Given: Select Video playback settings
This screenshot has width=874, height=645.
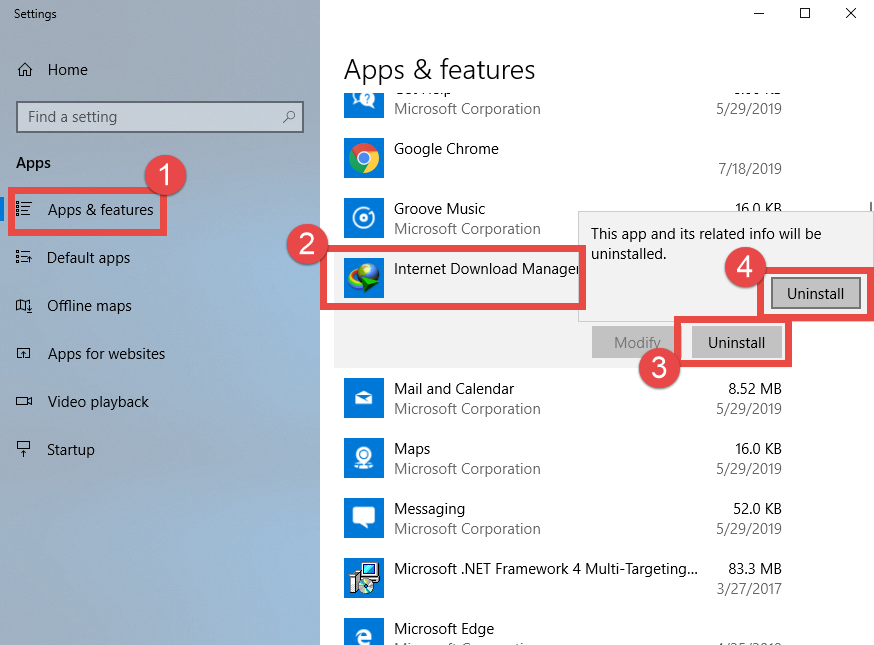Looking at the screenshot, I should (x=98, y=402).
